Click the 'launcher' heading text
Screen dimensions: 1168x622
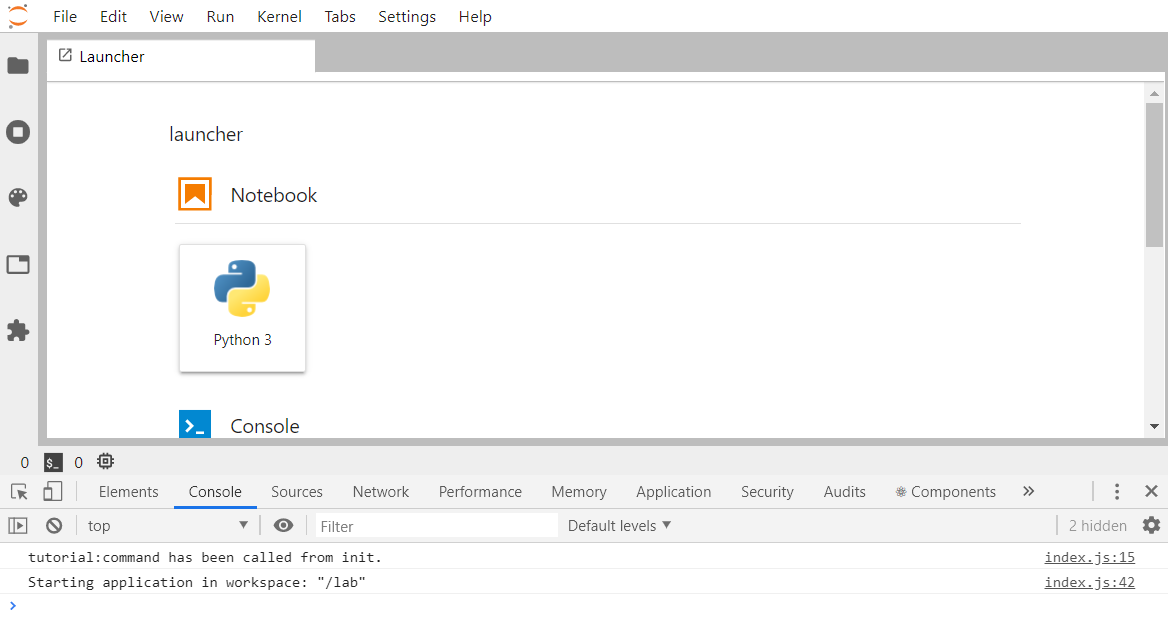click(206, 134)
